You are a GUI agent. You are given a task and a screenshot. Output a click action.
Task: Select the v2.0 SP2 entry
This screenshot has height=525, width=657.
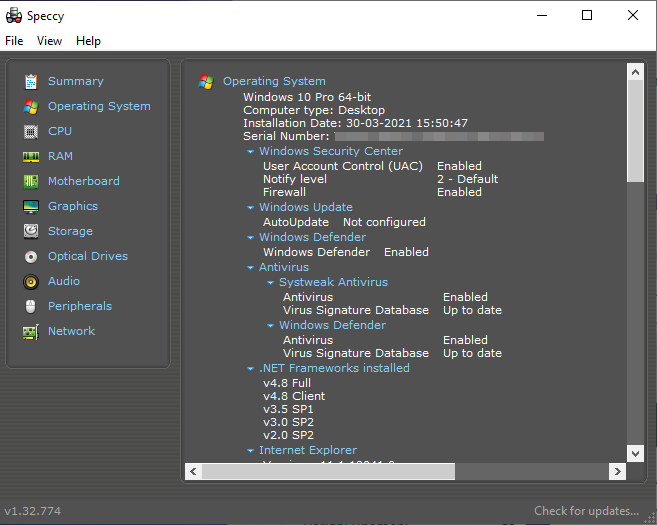[288, 435]
